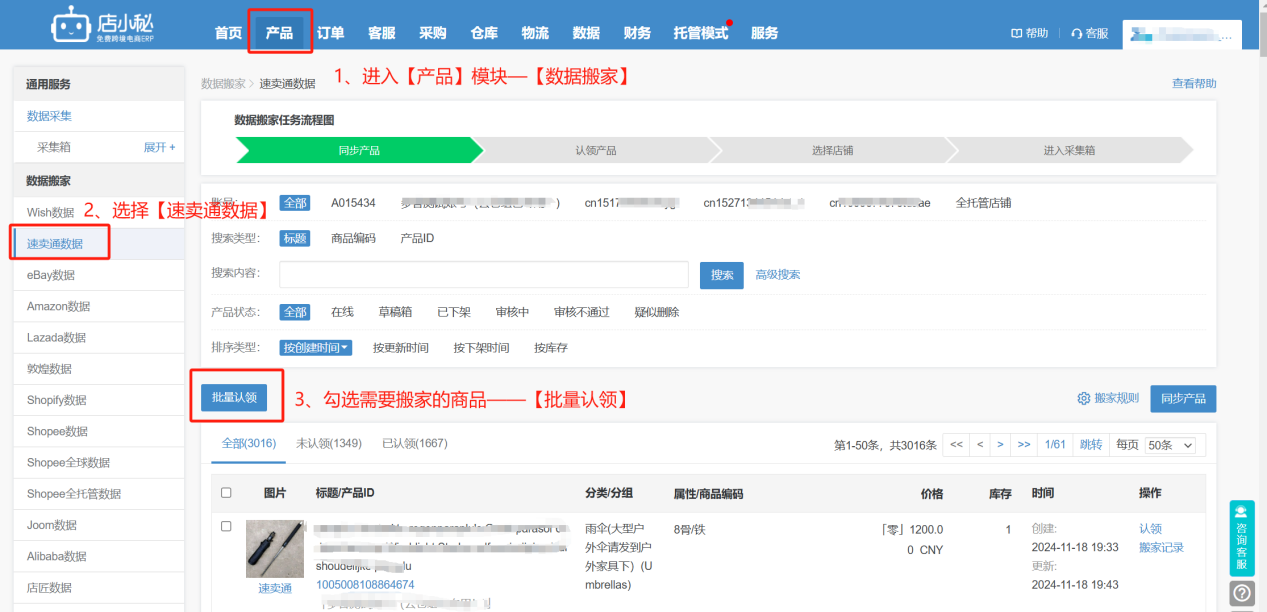Open 搬家记录 for the first product
Image resolution: width=1267 pixels, height=612 pixels.
(x=1161, y=548)
